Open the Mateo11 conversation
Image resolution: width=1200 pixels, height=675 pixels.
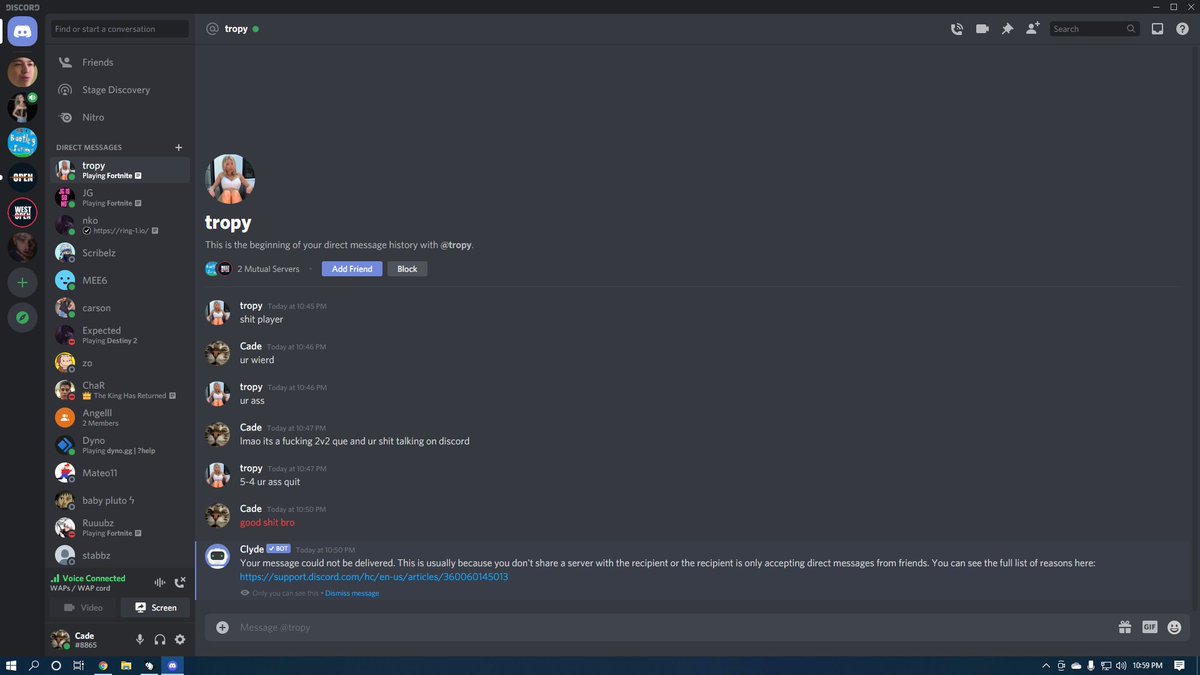coord(120,473)
